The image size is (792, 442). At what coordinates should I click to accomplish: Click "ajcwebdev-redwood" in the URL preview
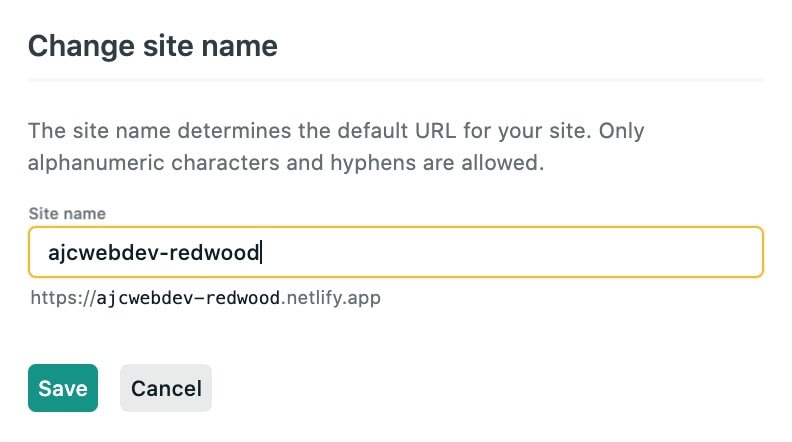188,298
